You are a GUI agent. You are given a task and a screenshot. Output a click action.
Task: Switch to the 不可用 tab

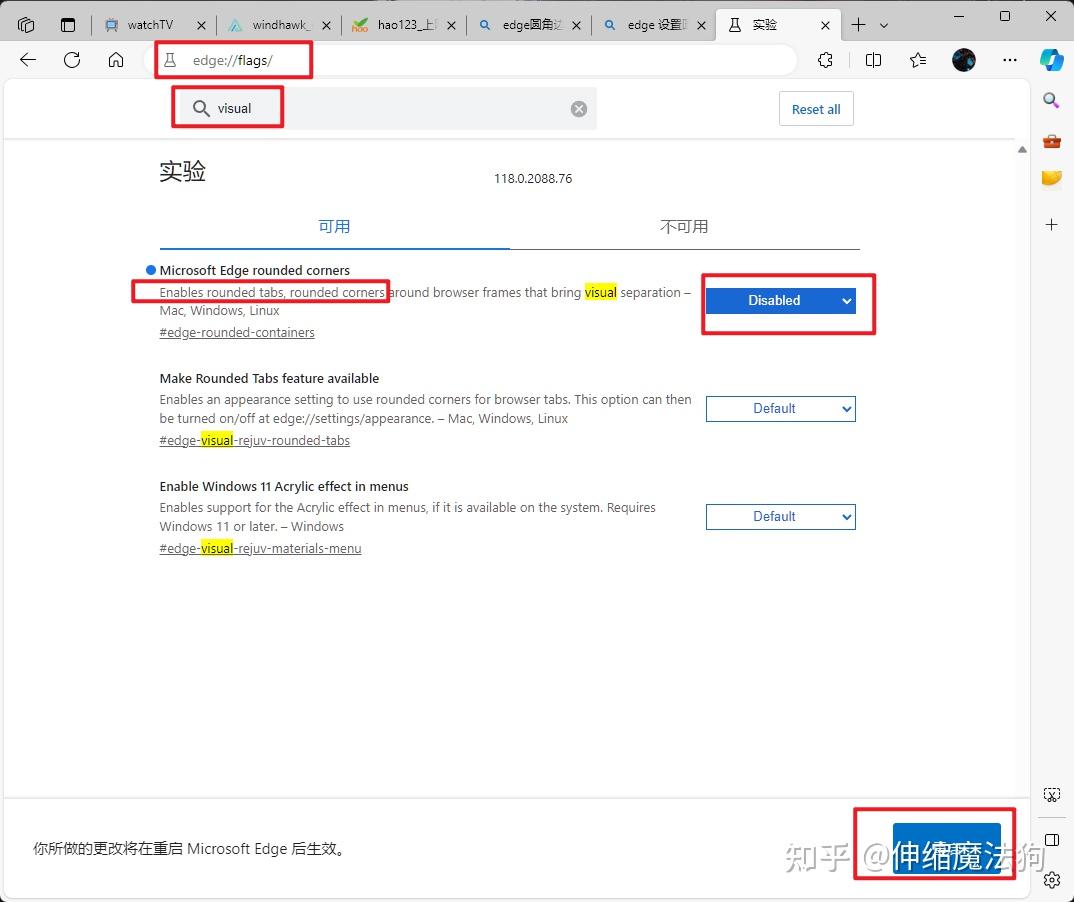(684, 226)
